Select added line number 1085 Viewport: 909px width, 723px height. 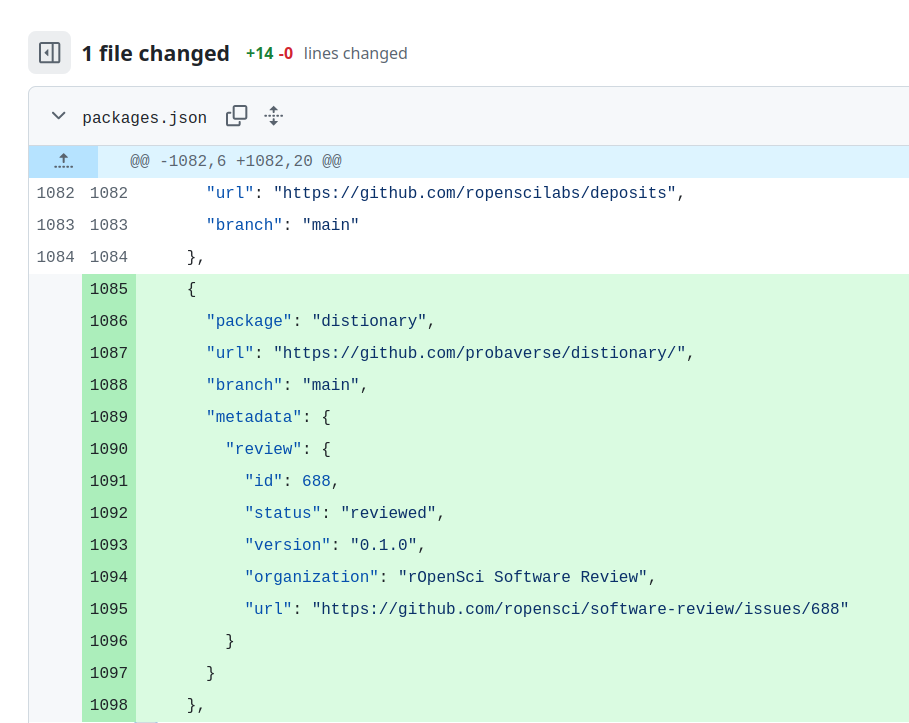108,288
